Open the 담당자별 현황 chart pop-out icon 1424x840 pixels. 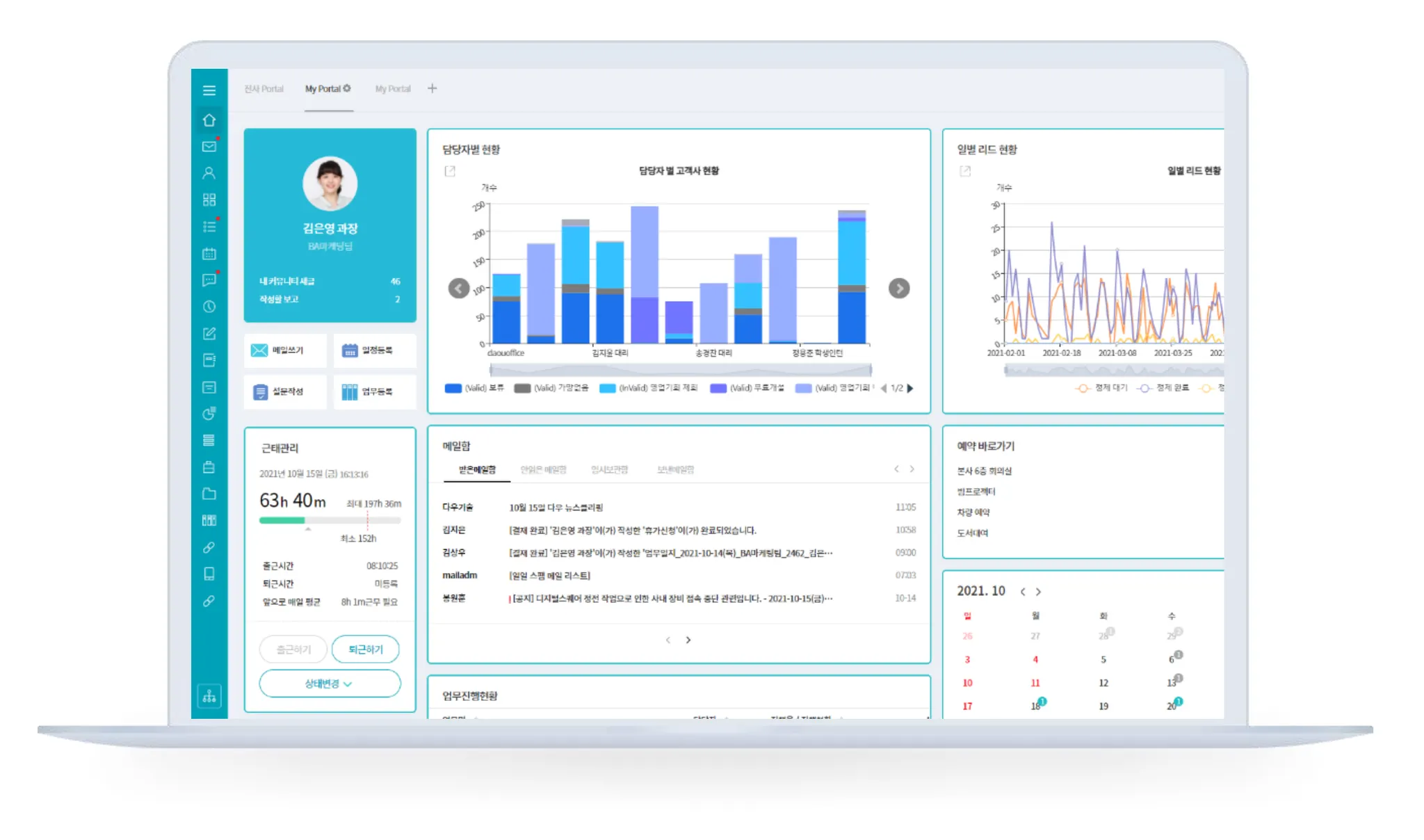tap(450, 171)
